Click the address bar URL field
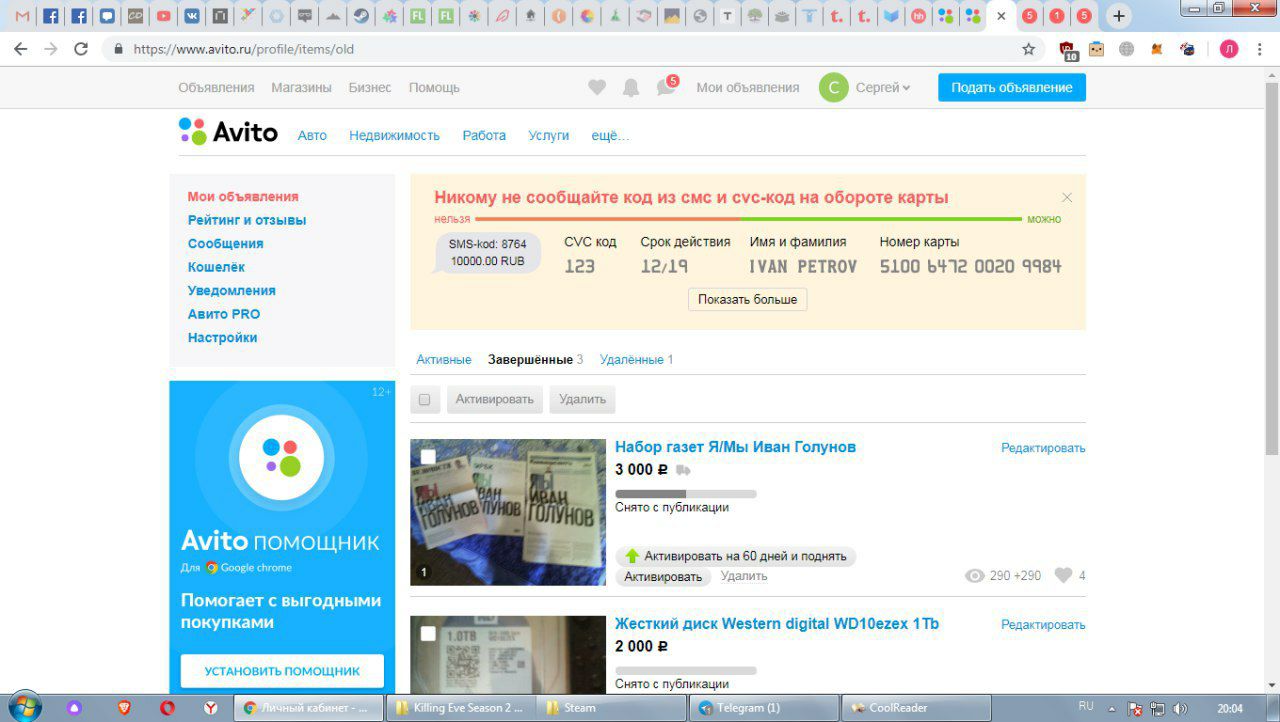1280x722 pixels. pyautogui.click(x=570, y=49)
